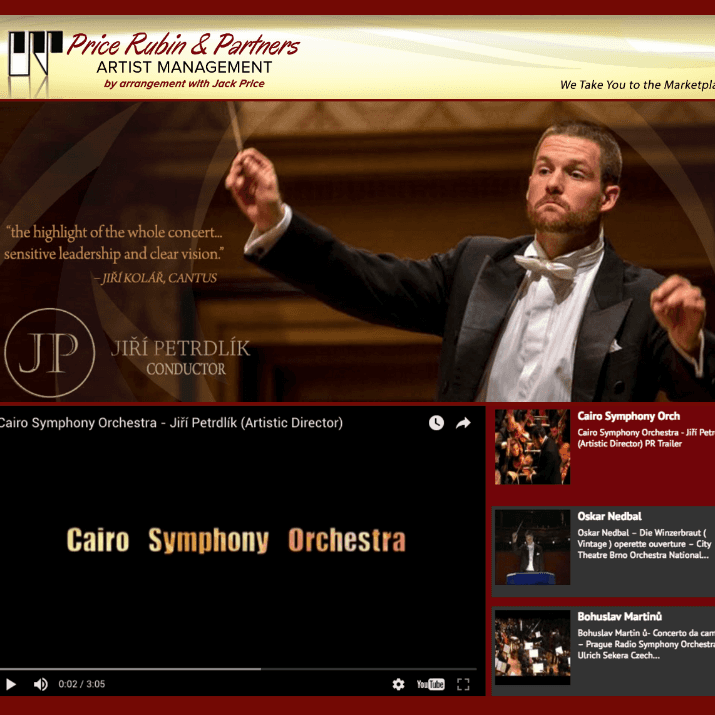Mute the video player volume
Image resolution: width=715 pixels, height=715 pixels.
pyautogui.click(x=41, y=684)
